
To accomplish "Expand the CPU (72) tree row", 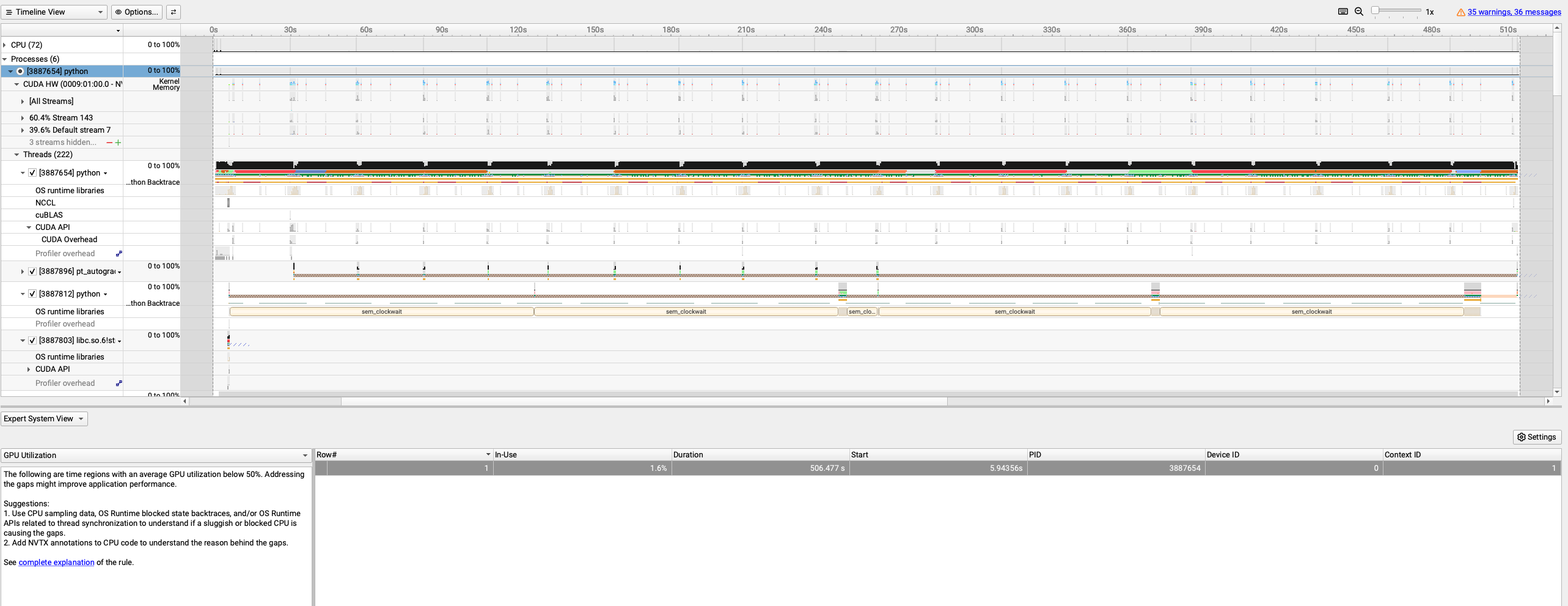I will click(x=5, y=45).
